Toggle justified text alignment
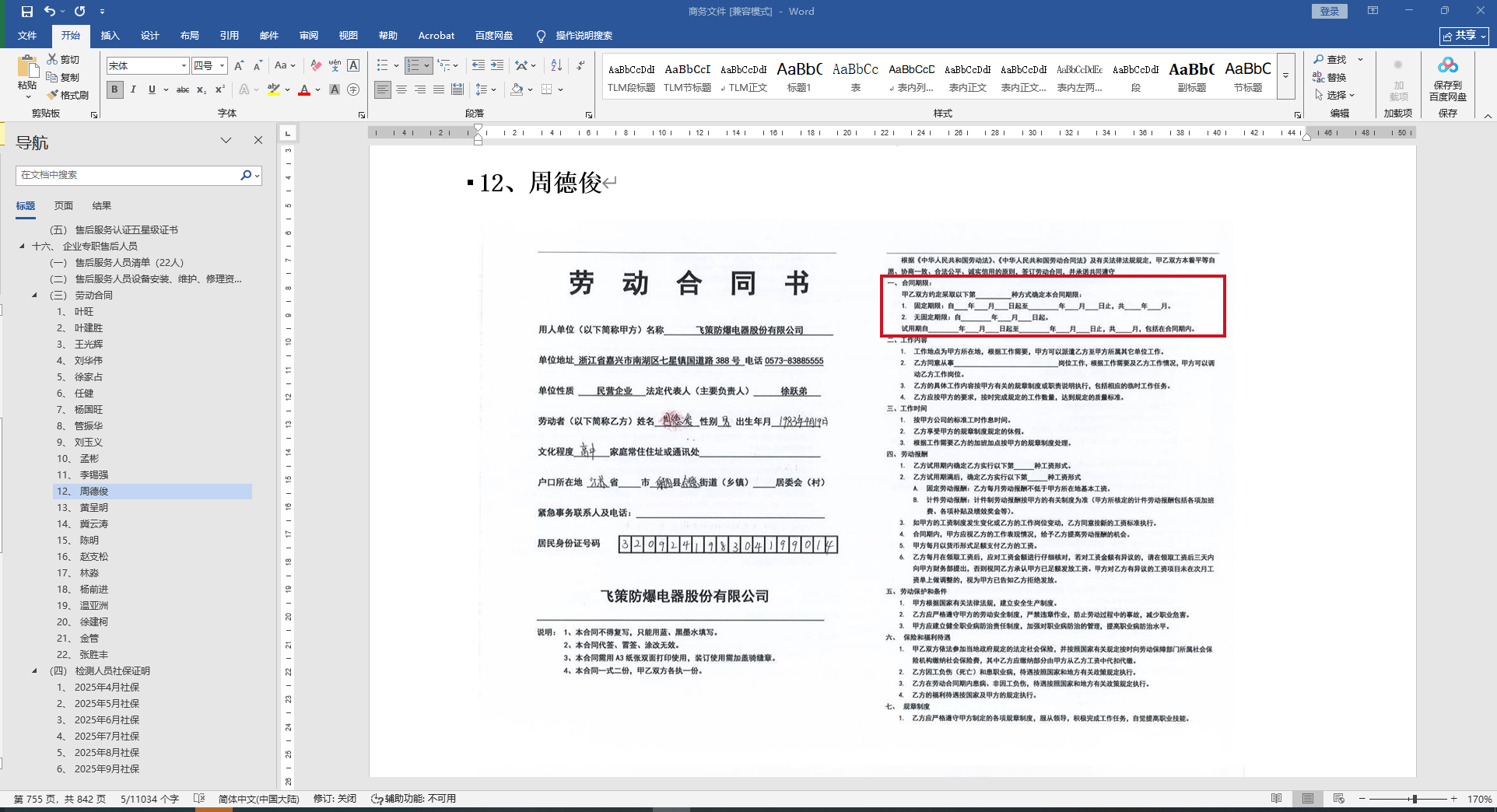Viewport: 1497px width, 812px height. 439,90
